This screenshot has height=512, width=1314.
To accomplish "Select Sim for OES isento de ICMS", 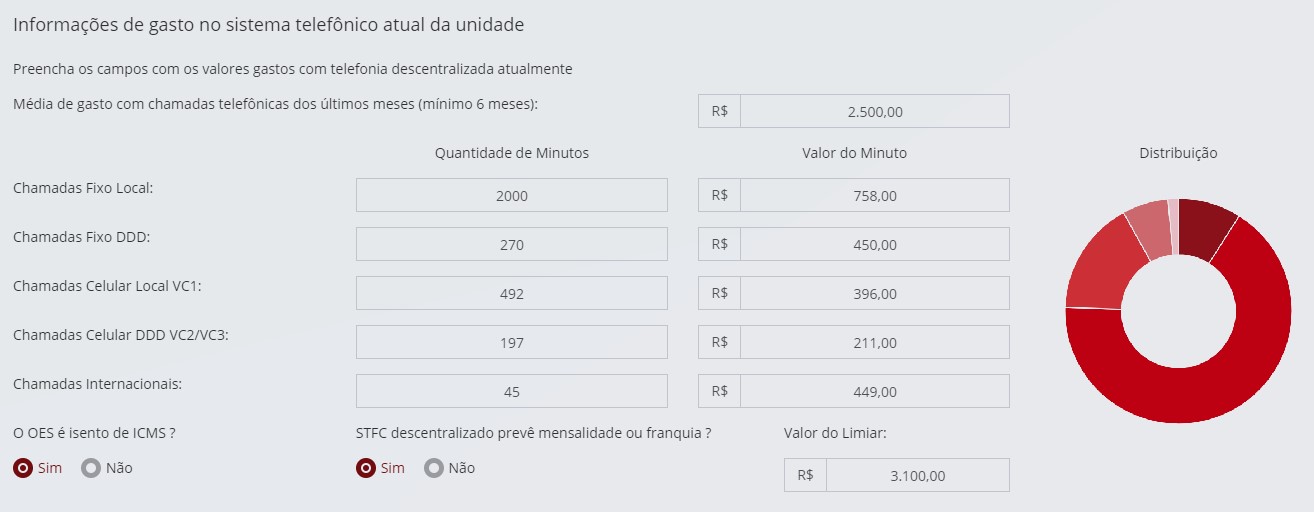I will tap(24, 468).
